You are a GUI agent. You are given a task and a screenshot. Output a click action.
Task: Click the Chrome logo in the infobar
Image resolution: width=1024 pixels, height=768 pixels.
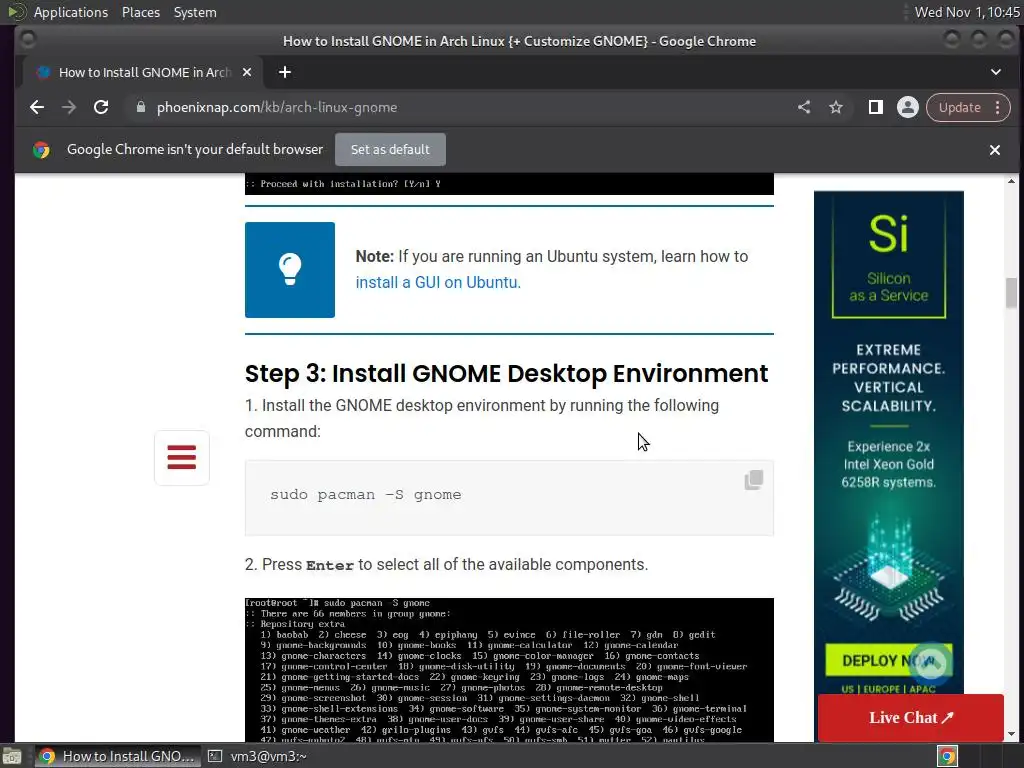click(41, 150)
